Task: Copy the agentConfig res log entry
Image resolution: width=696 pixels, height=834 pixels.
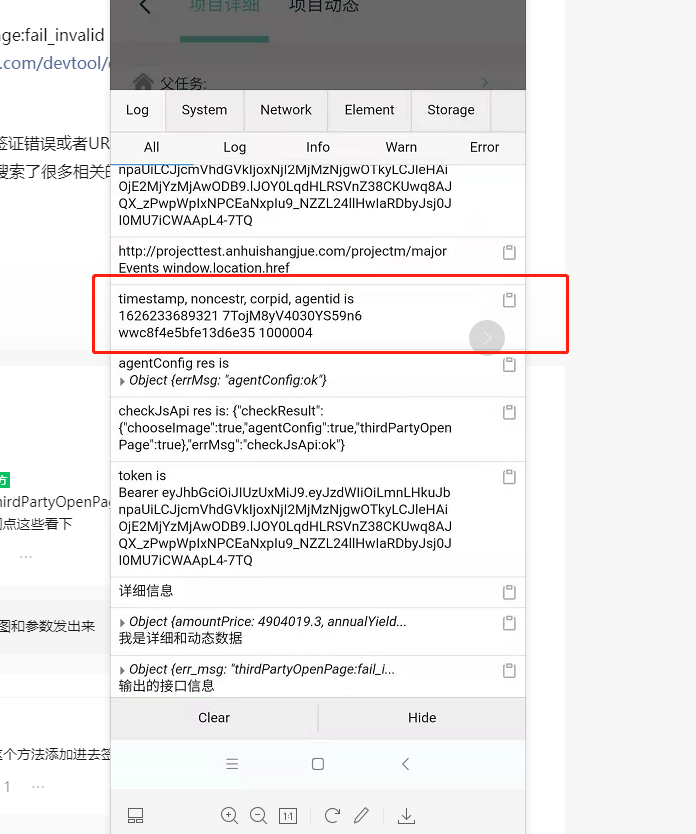Action: [x=509, y=364]
